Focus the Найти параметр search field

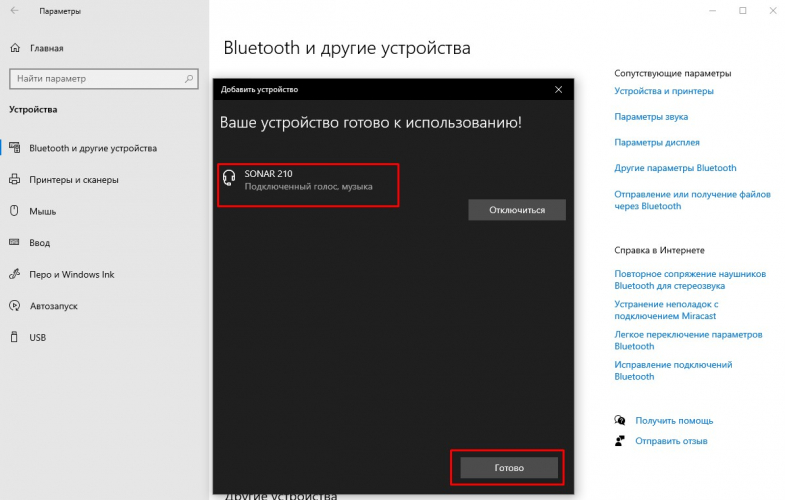pos(104,79)
